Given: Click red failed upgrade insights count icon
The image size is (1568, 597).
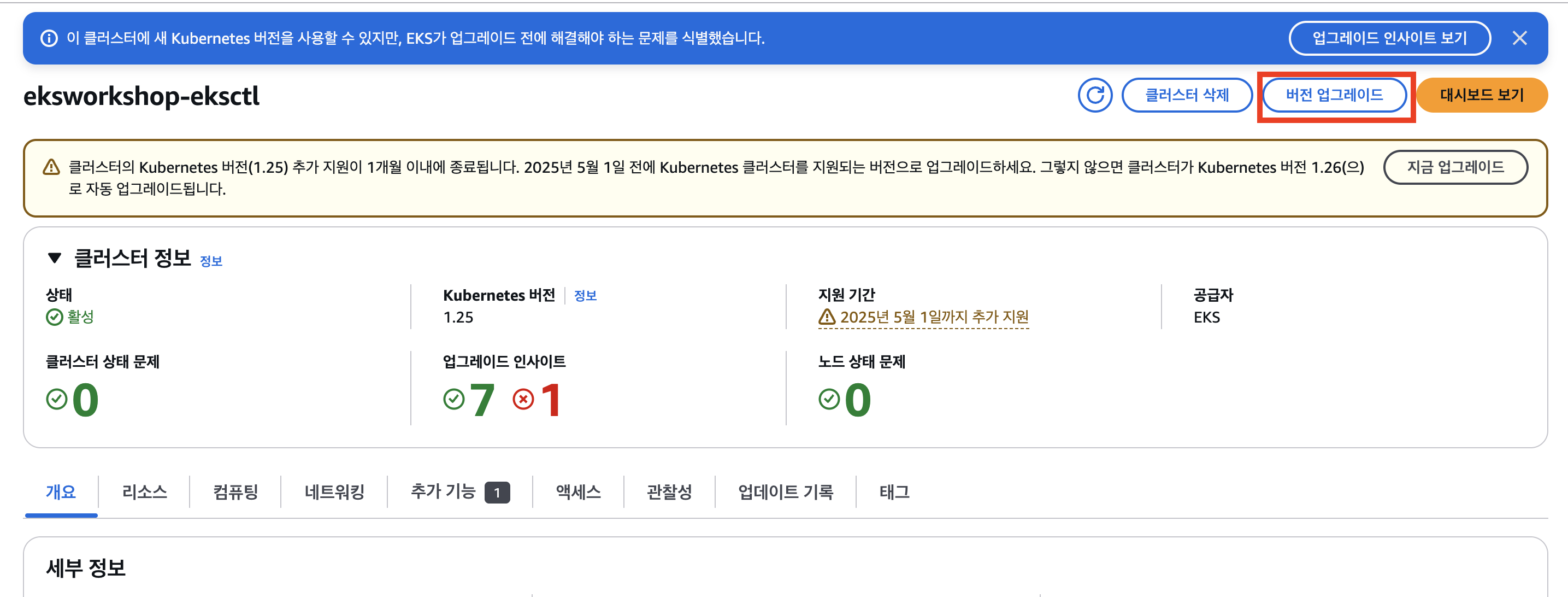Looking at the screenshot, I should tap(523, 400).
